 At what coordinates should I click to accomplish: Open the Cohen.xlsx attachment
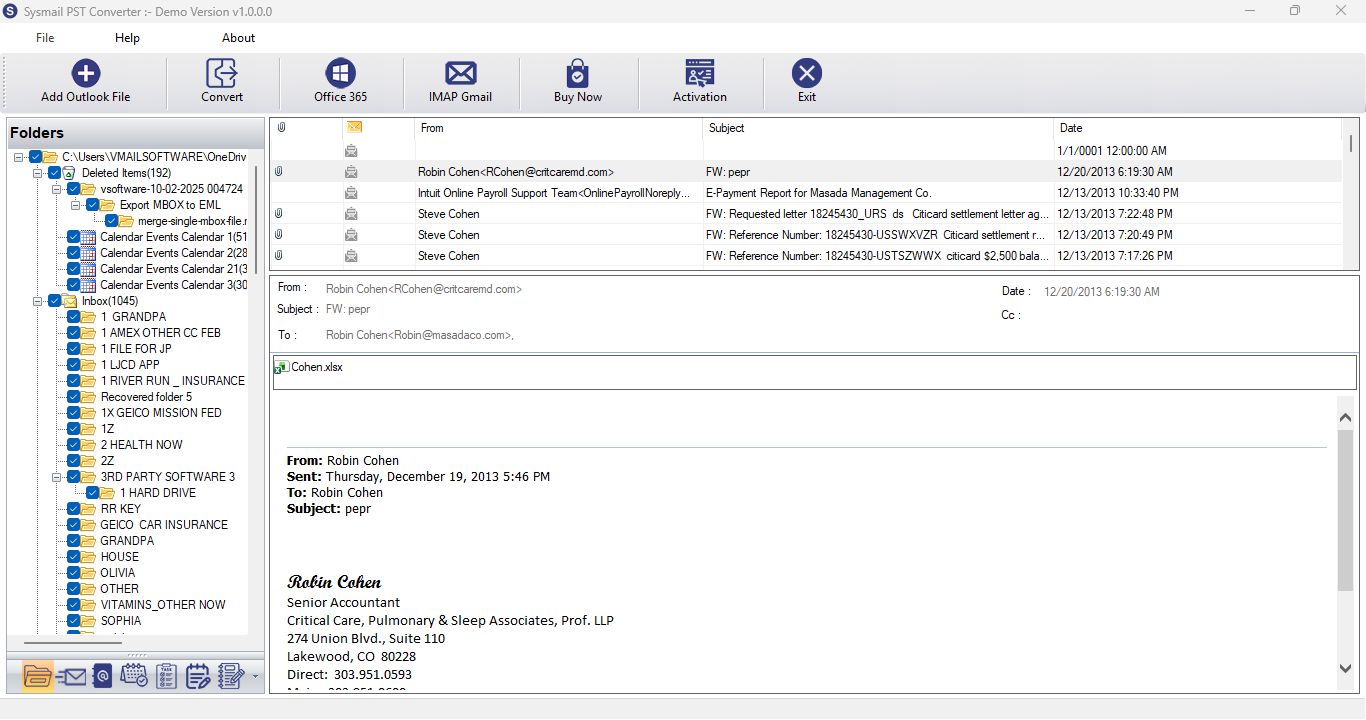point(308,367)
